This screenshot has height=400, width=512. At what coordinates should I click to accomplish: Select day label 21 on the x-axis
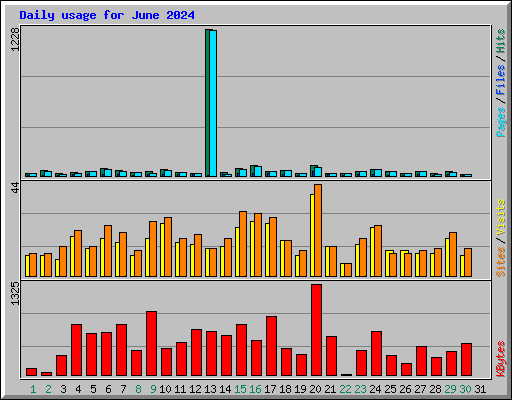[x=330, y=389]
